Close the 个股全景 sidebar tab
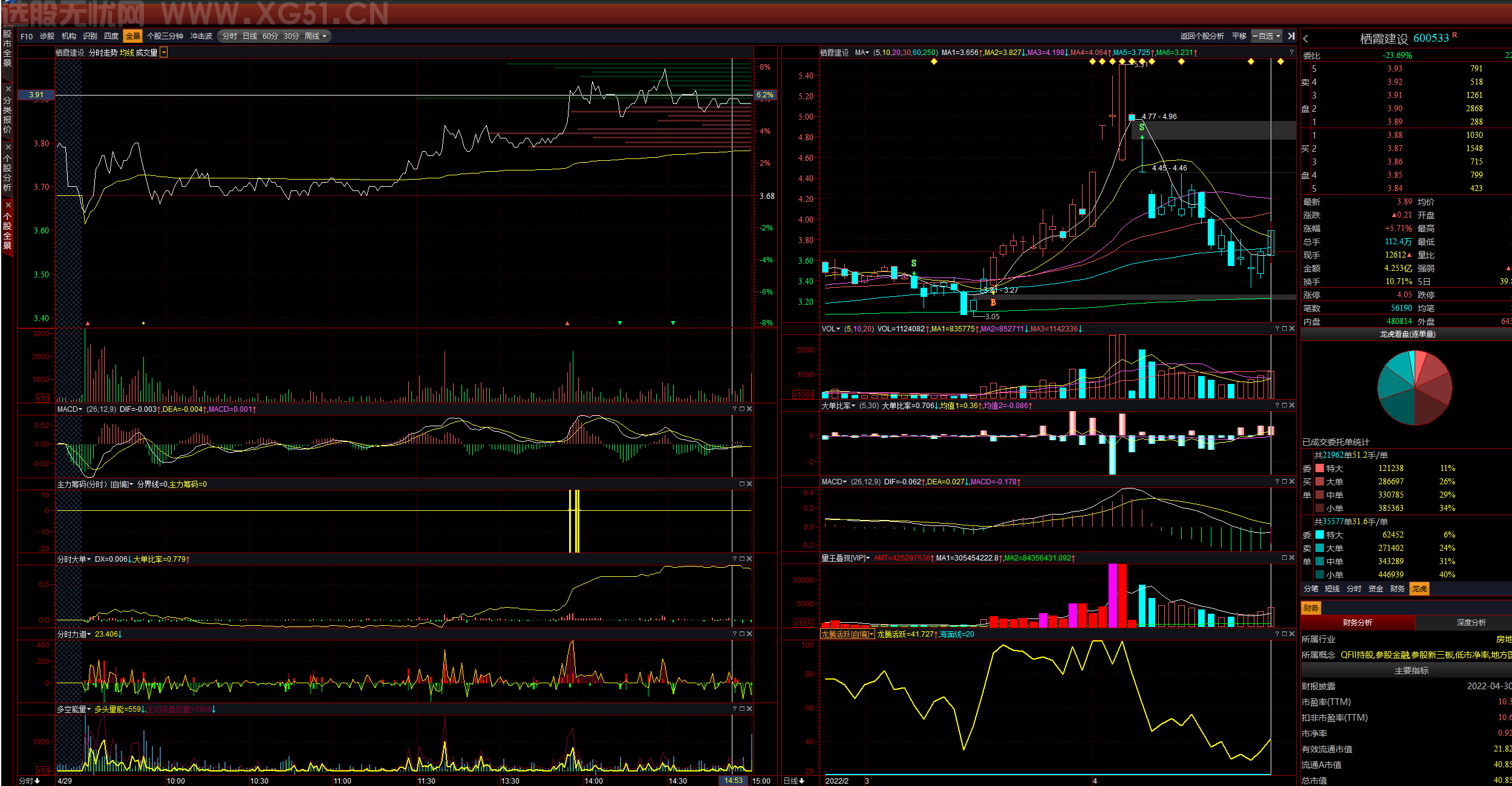The image size is (1512, 786). (x=8, y=205)
